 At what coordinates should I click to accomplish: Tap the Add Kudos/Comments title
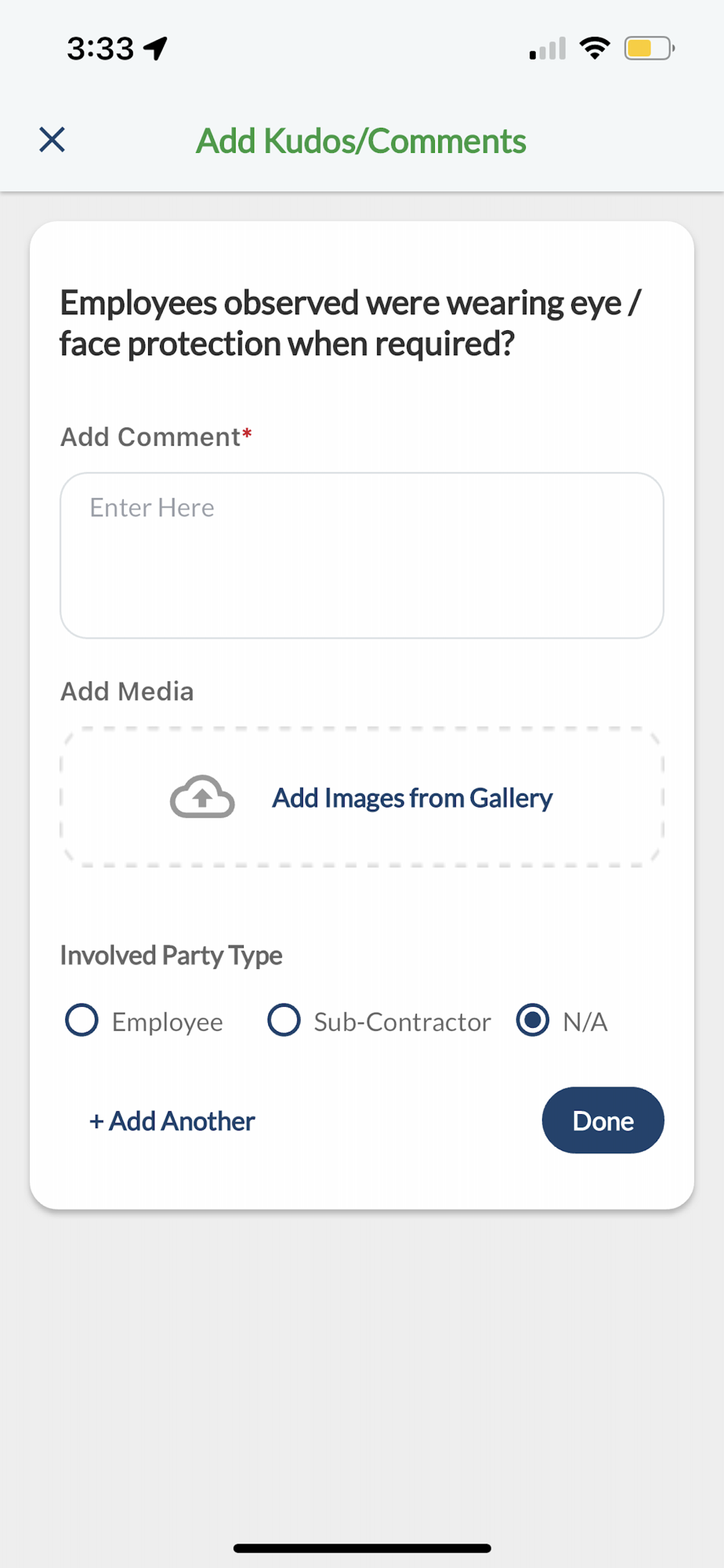(361, 141)
